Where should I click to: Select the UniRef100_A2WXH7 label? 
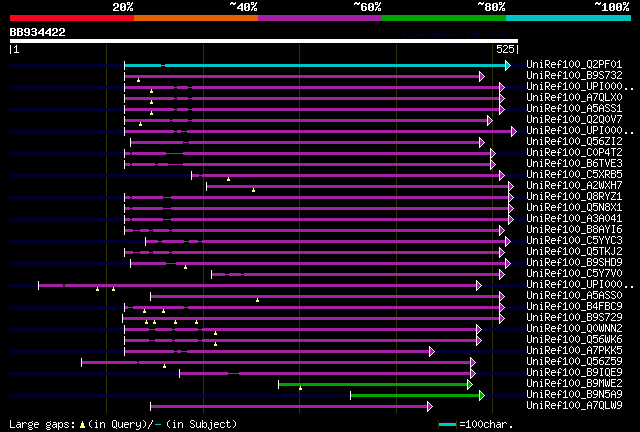point(574,186)
